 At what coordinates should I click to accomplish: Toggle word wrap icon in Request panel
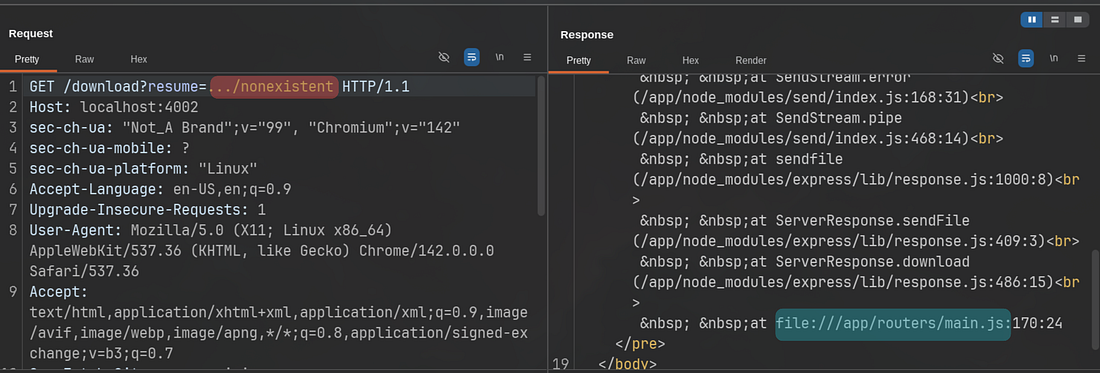[x=471, y=57]
